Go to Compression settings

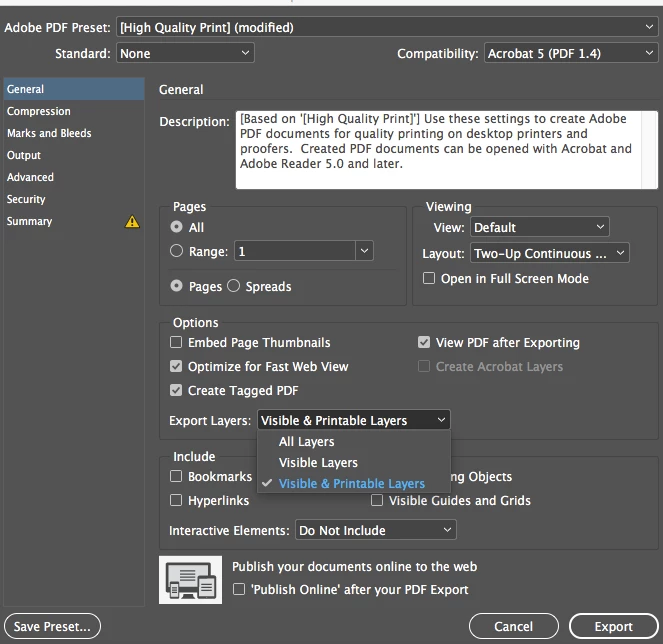(74, 111)
